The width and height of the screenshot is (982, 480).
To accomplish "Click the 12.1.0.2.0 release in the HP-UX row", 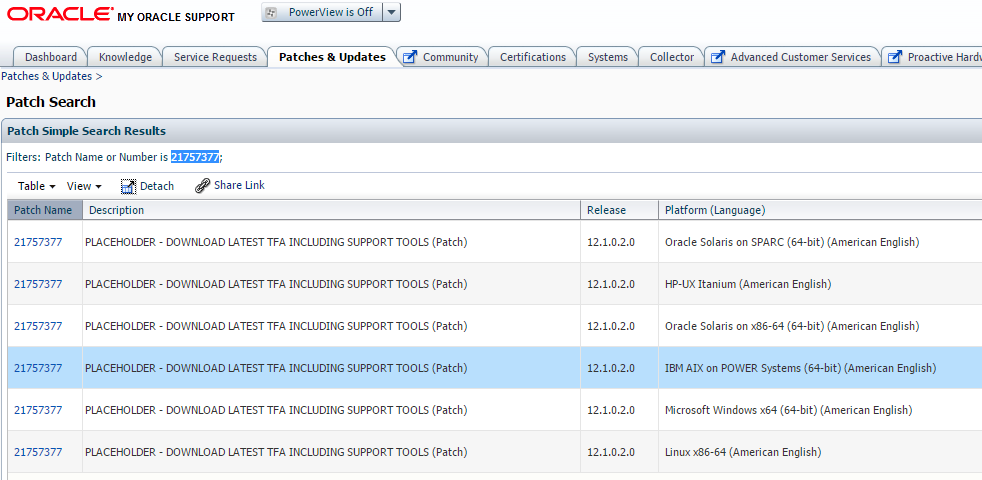I will click(611, 284).
